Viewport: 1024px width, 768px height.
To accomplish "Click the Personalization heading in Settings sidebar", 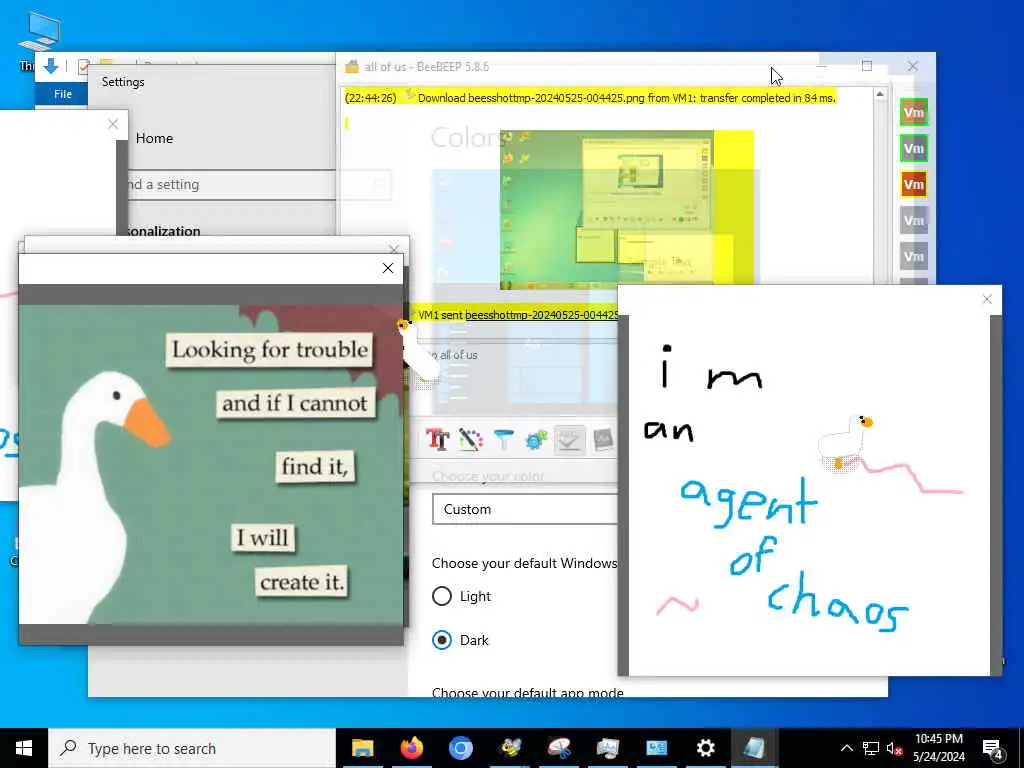I will [x=163, y=231].
